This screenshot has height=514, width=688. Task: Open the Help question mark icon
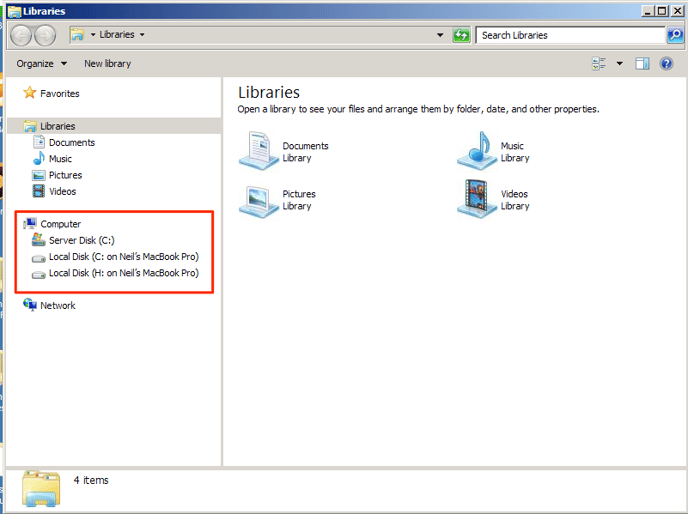pos(667,64)
